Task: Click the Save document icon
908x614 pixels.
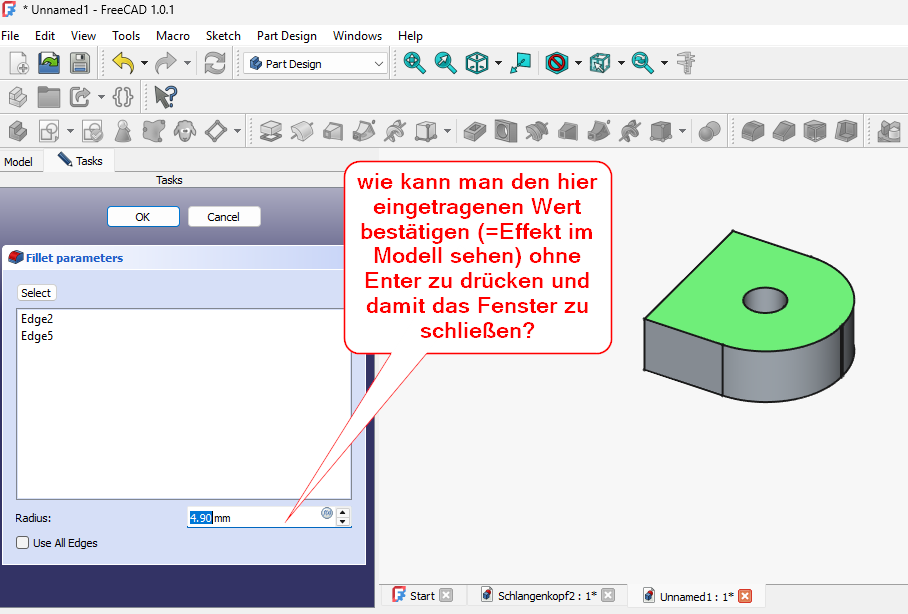Action: [79, 63]
